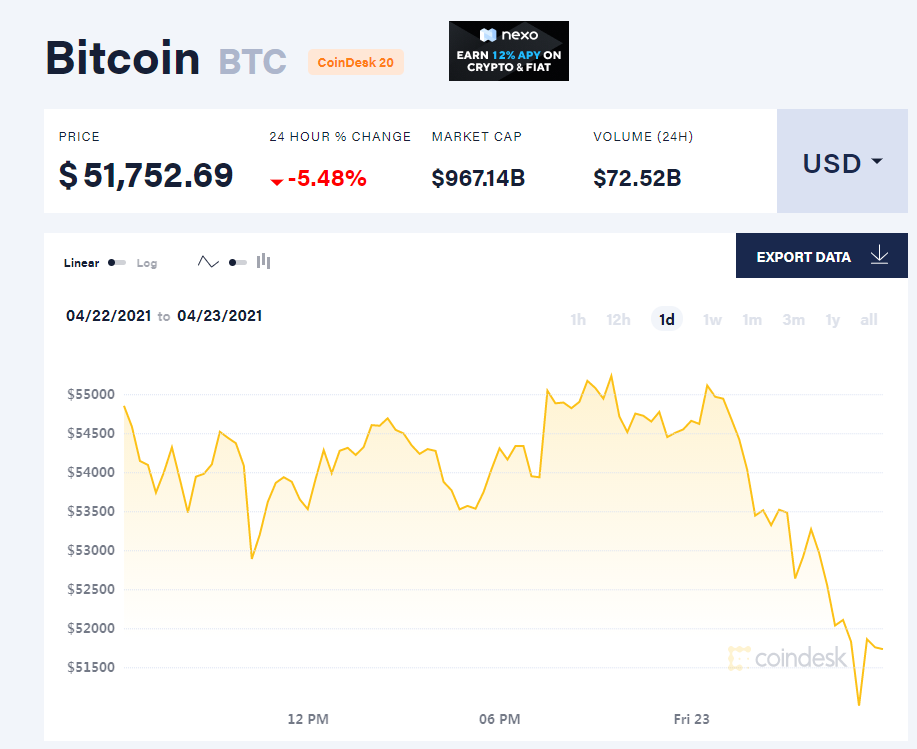This screenshot has width=917, height=749.
Task: Open the Nexo advertisement banner
Action: pos(508,51)
